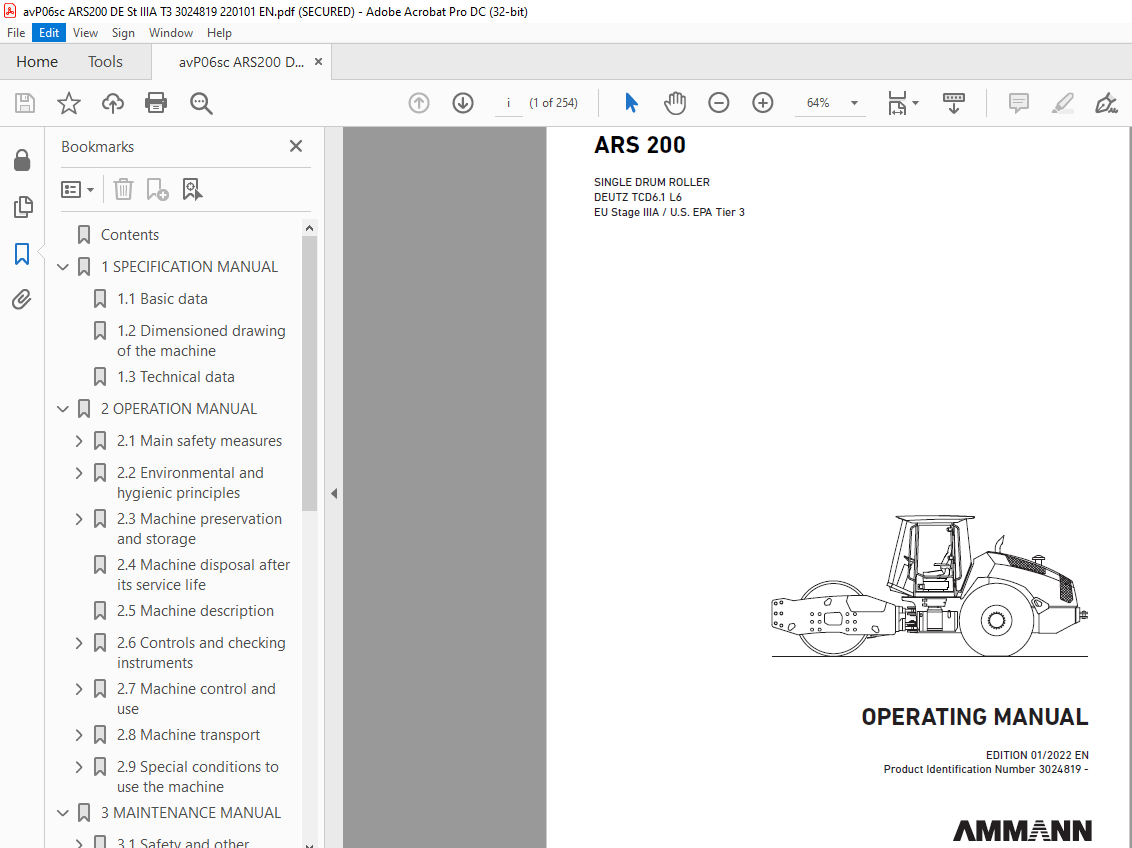1132x848 pixels.
Task: Zoom in with the plus icon
Action: 762,103
